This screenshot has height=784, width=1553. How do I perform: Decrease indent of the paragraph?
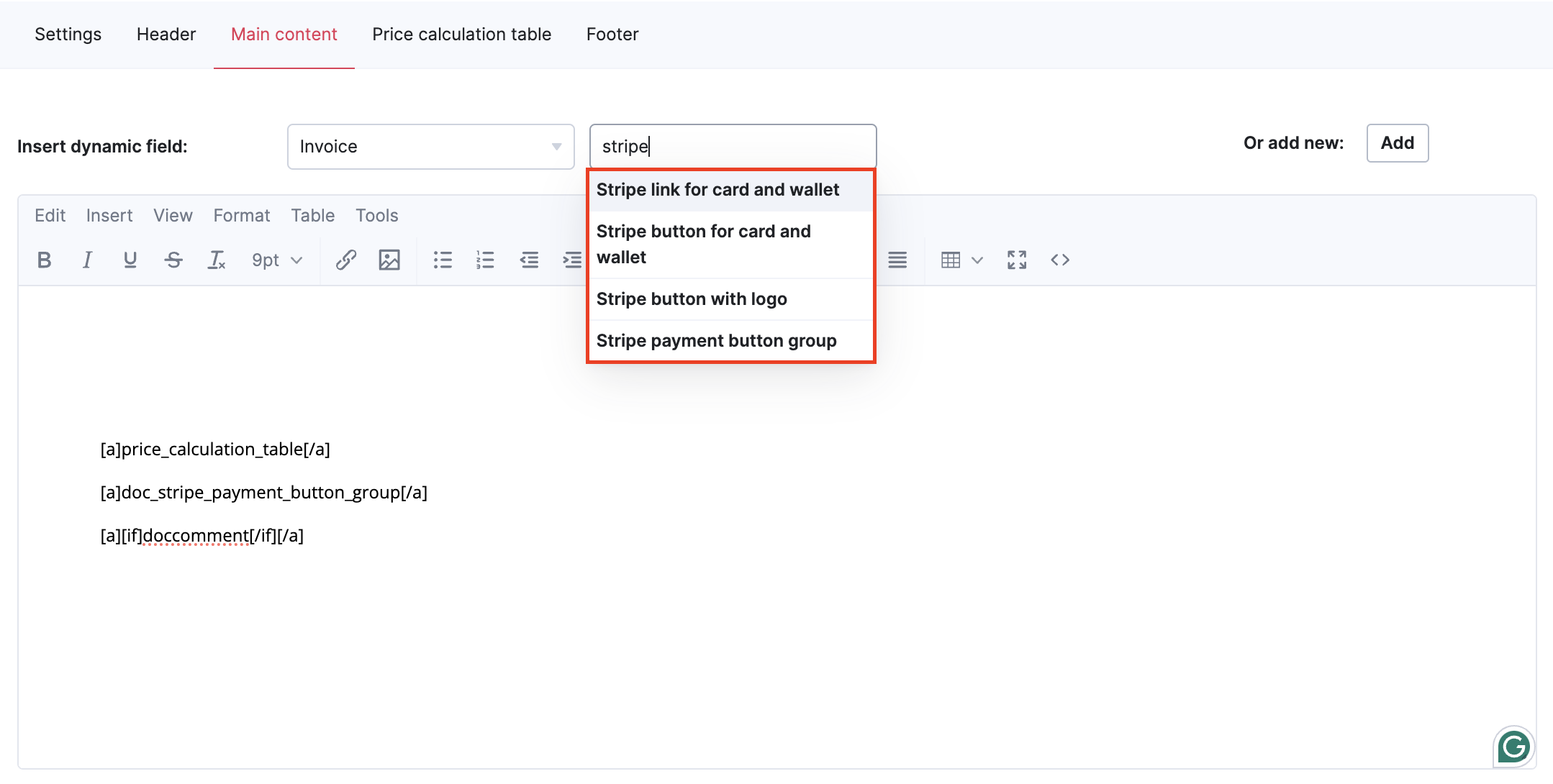529,260
